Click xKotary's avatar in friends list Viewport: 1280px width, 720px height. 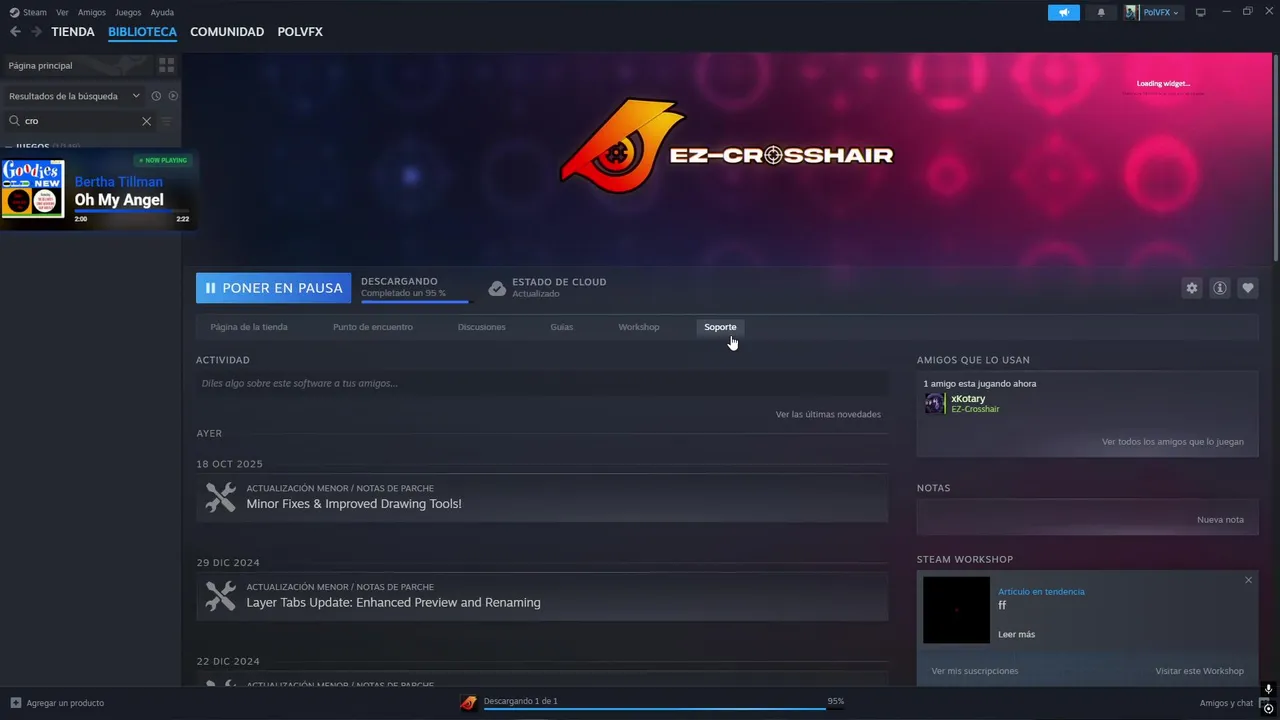pyautogui.click(x=934, y=403)
